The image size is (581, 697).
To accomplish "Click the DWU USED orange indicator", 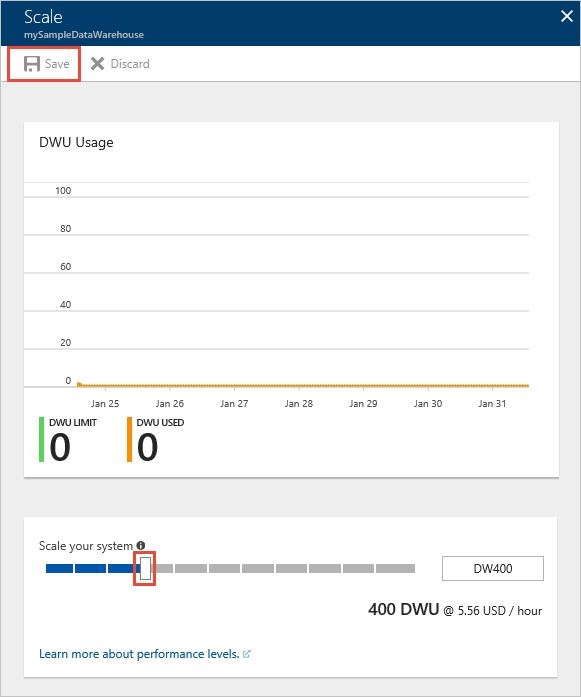I will pos(129,439).
